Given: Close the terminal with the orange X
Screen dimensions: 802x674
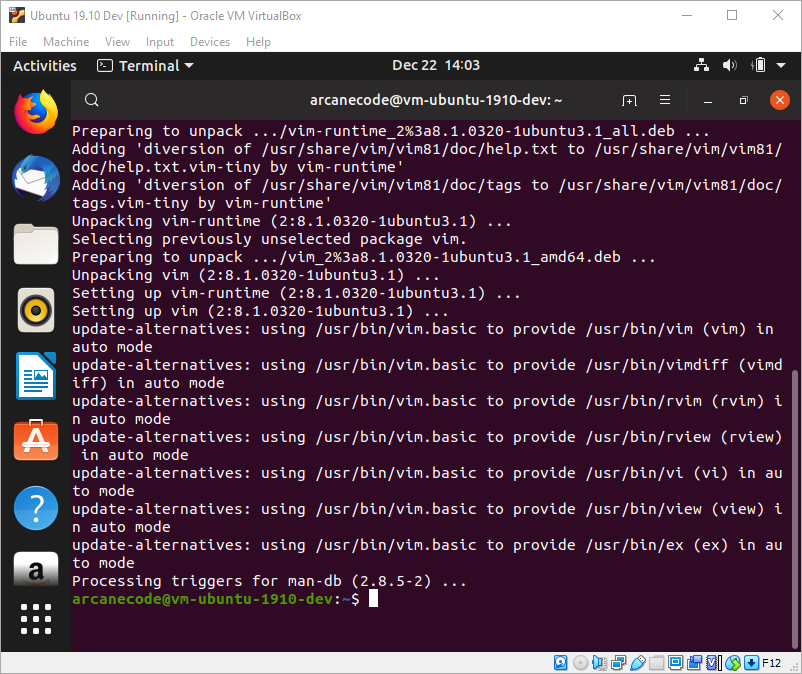Looking at the screenshot, I should 779,100.
